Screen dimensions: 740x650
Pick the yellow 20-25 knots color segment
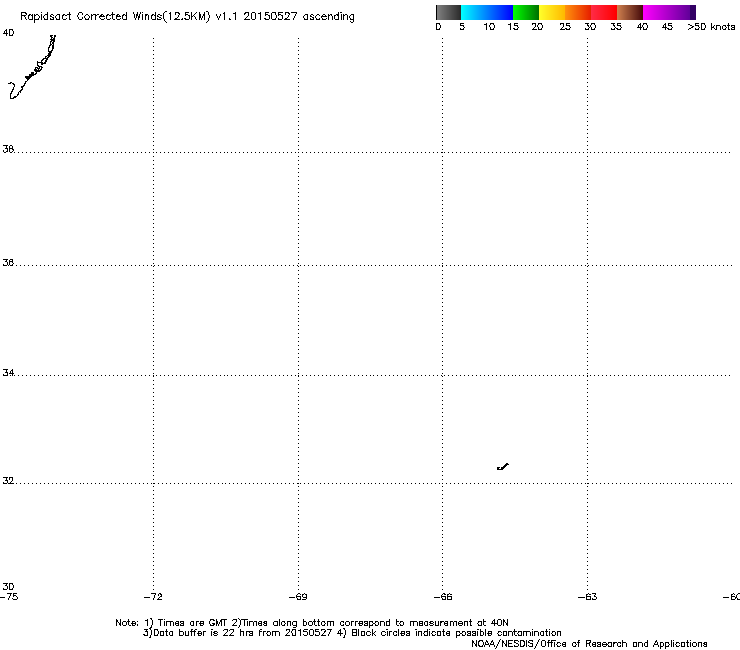point(552,12)
